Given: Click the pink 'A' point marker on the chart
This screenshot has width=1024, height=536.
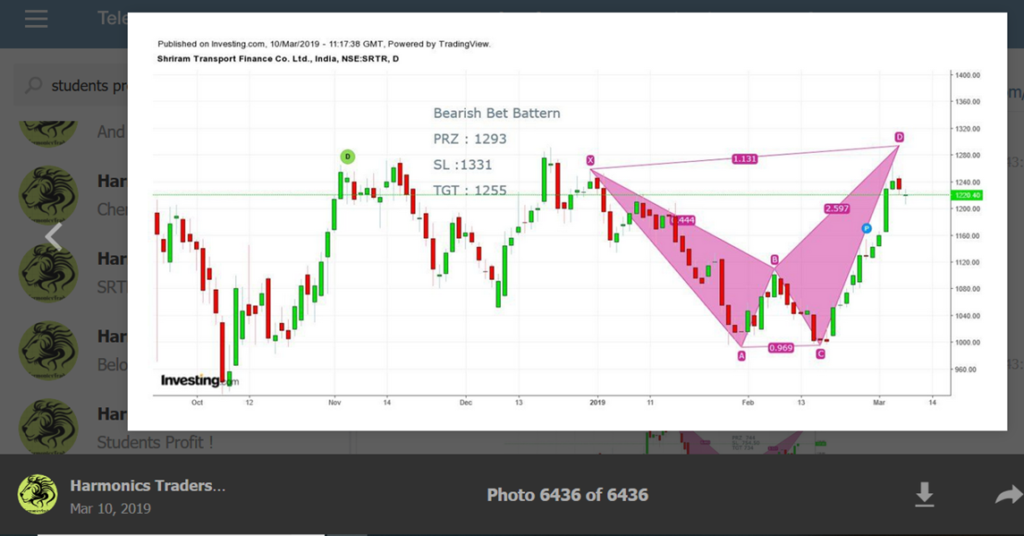Looking at the screenshot, I should (741, 356).
